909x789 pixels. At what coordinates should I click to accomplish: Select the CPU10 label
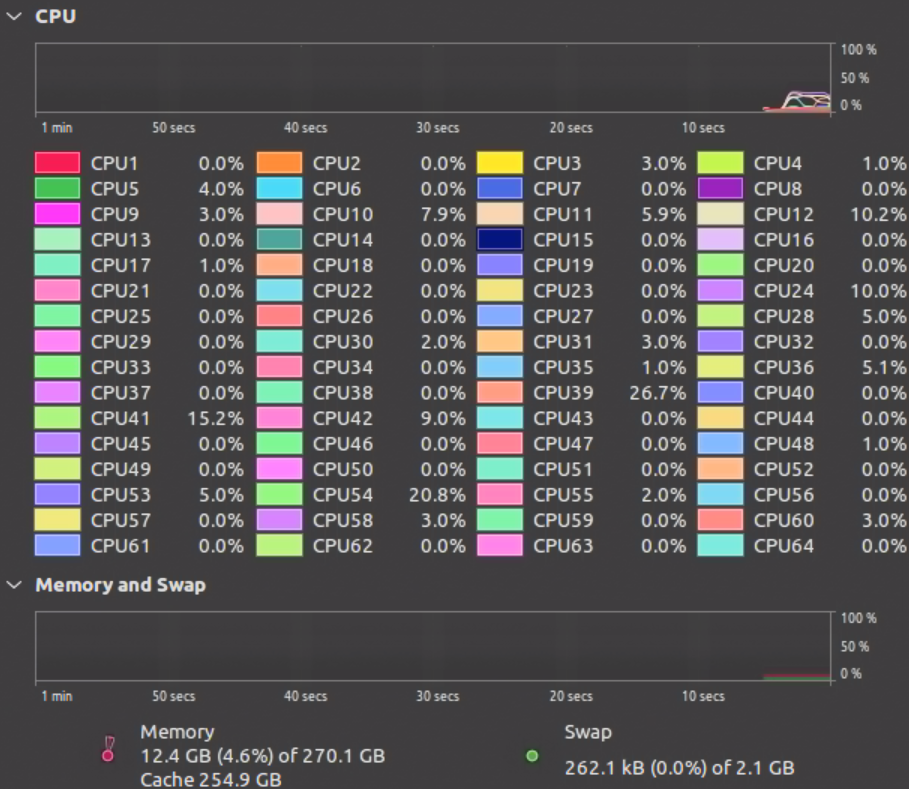[x=343, y=214]
